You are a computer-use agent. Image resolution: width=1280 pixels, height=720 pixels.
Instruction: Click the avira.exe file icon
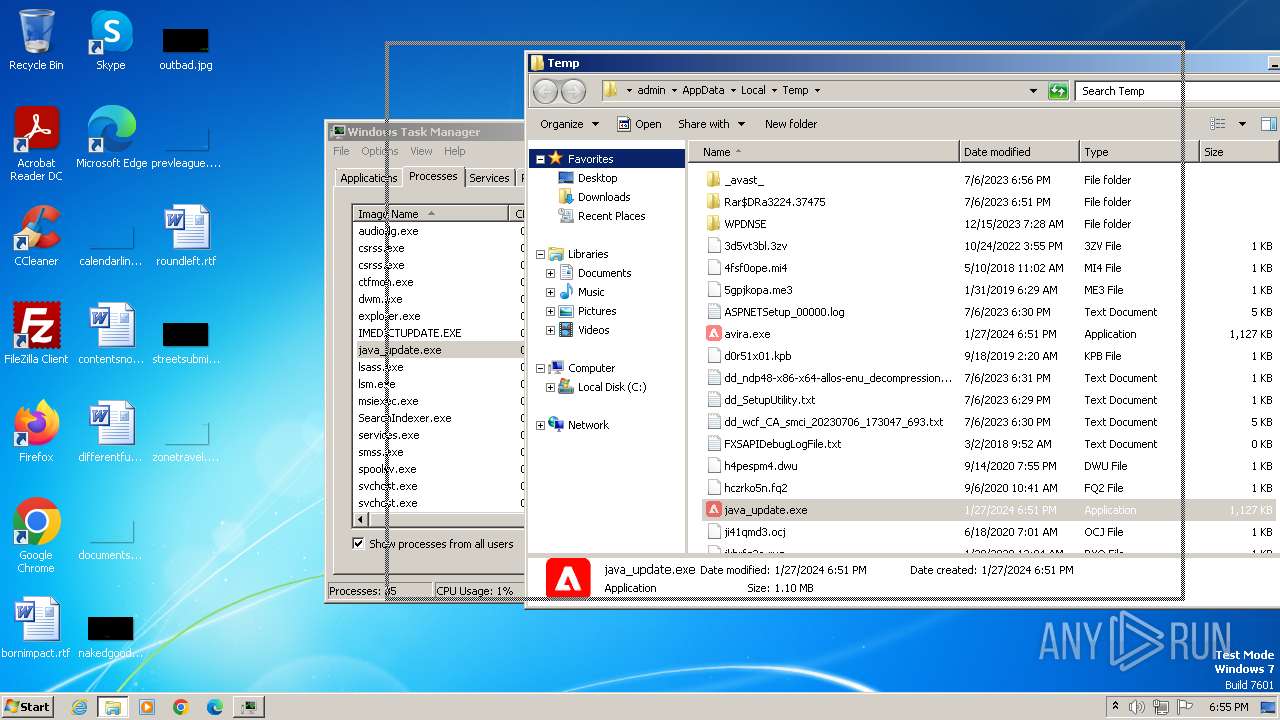tap(713, 334)
